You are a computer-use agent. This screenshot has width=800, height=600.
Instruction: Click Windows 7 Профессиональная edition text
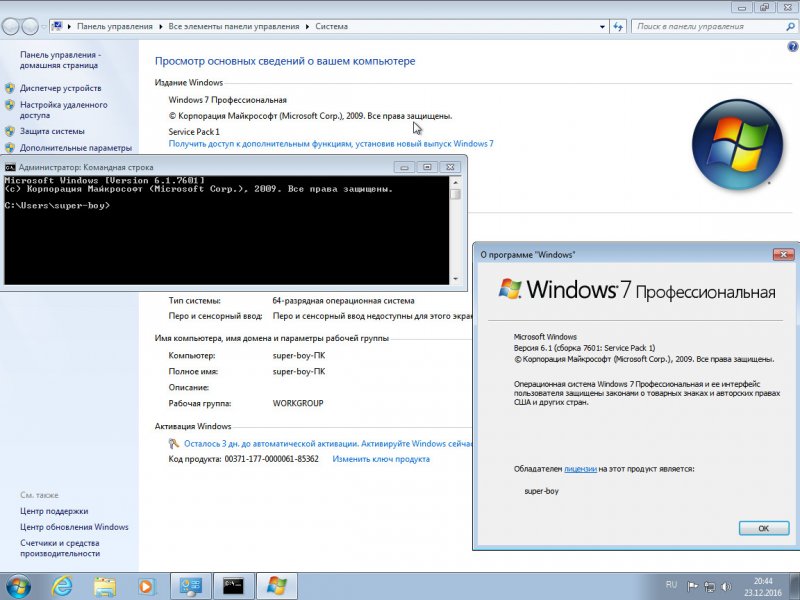point(228,100)
